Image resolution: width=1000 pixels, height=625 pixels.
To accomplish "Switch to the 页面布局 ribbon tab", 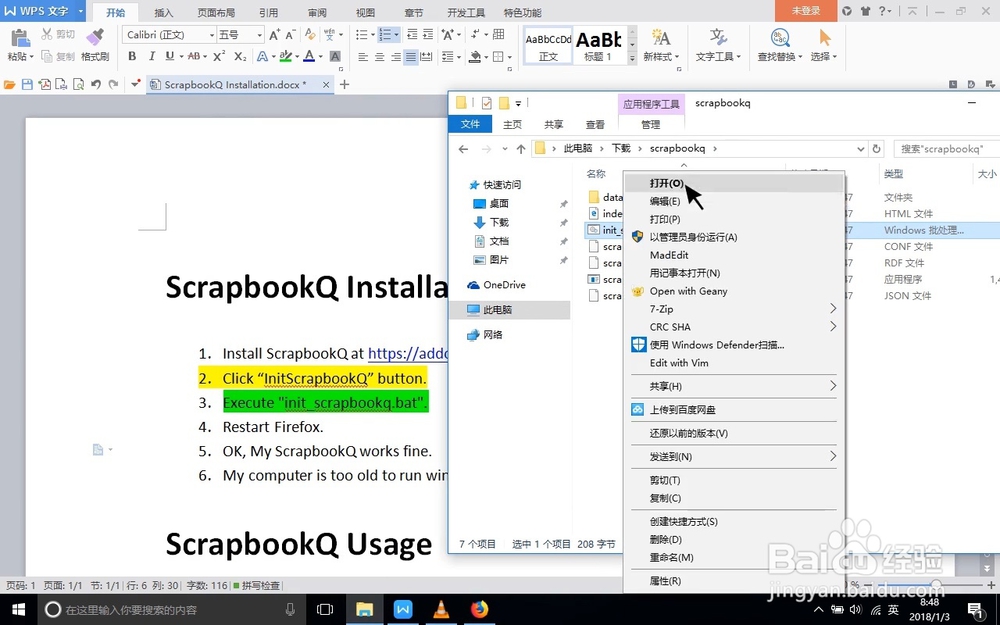I will pyautogui.click(x=216, y=12).
